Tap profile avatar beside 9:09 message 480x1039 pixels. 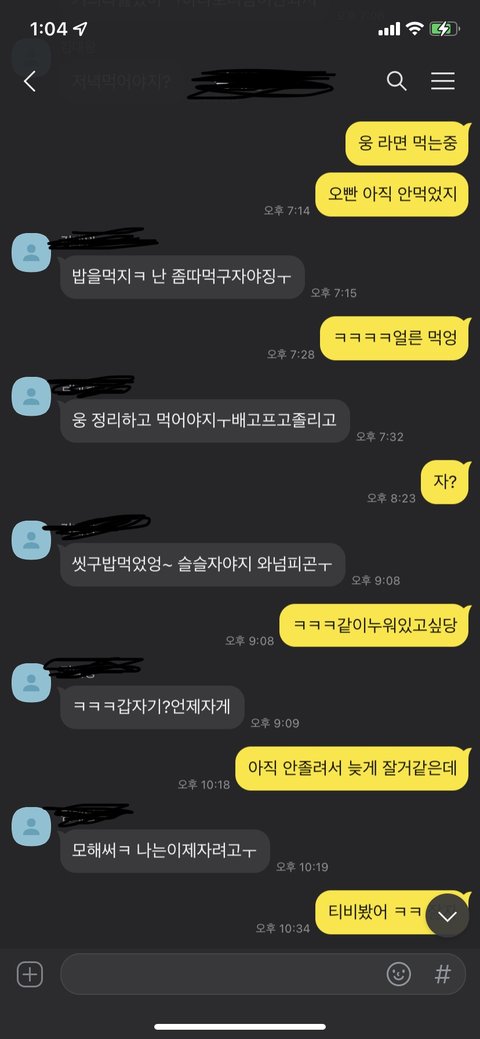(x=31, y=683)
